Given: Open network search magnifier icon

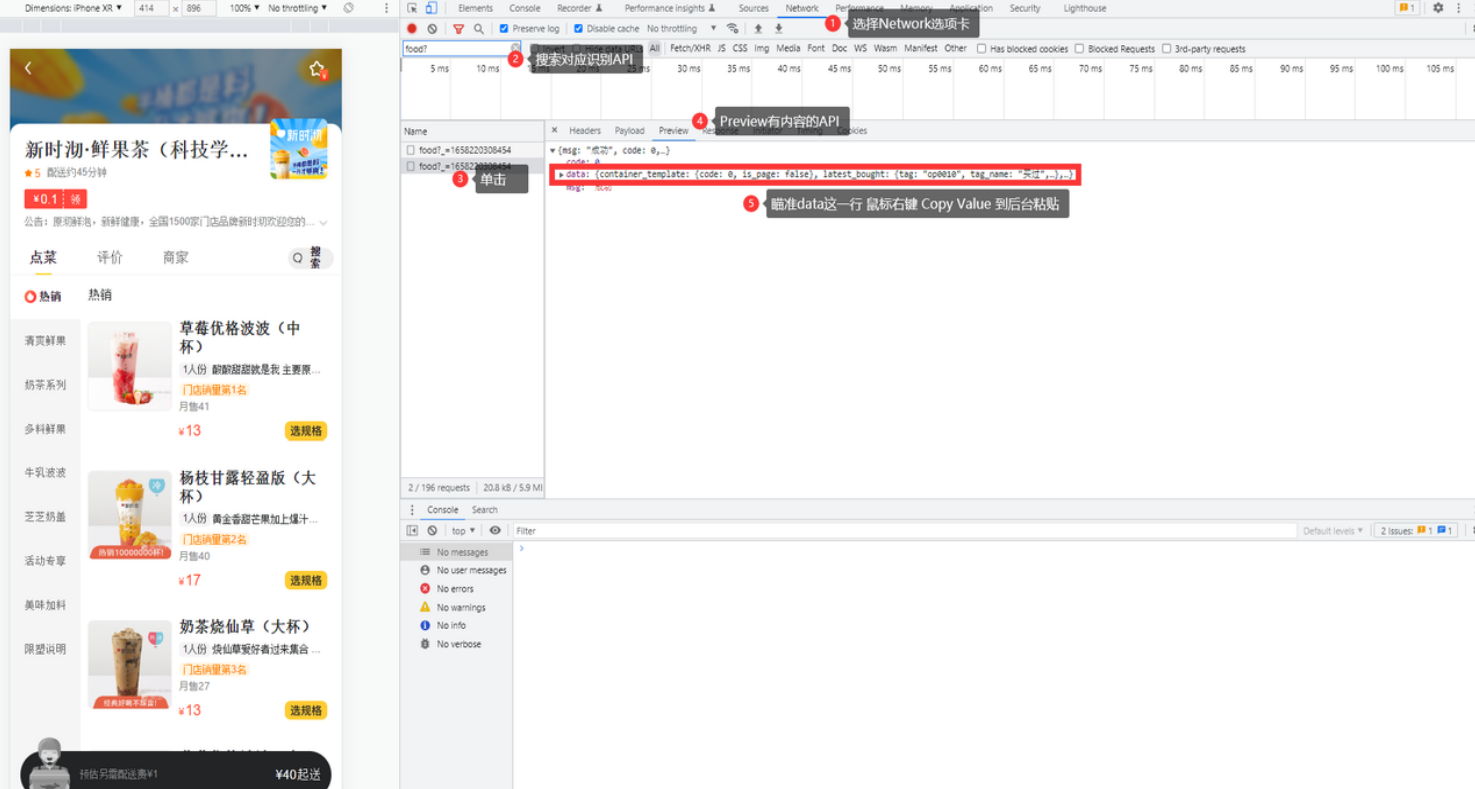Looking at the screenshot, I should (479, 29).
